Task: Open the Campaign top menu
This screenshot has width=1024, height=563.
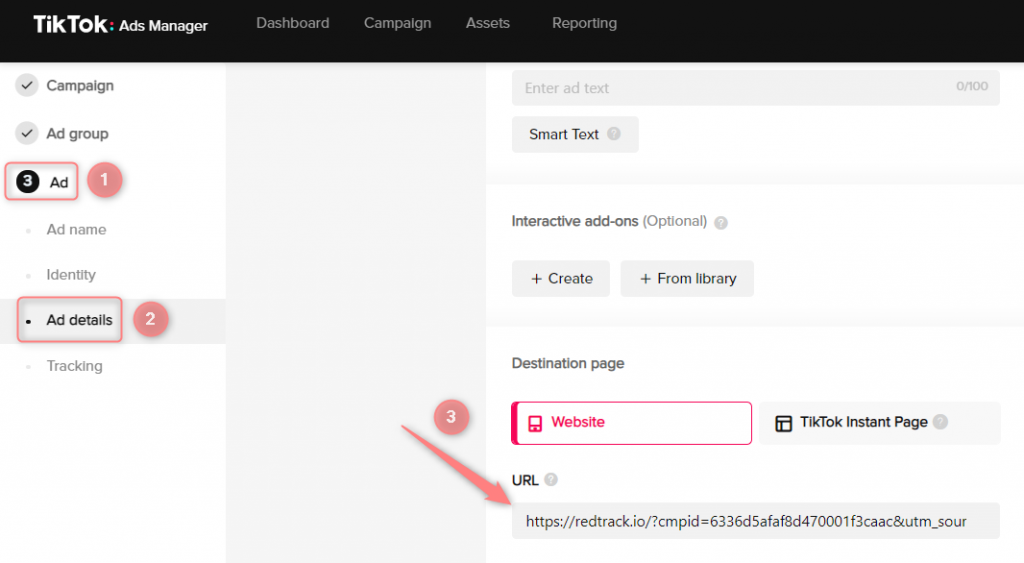Action: (397, 23)
